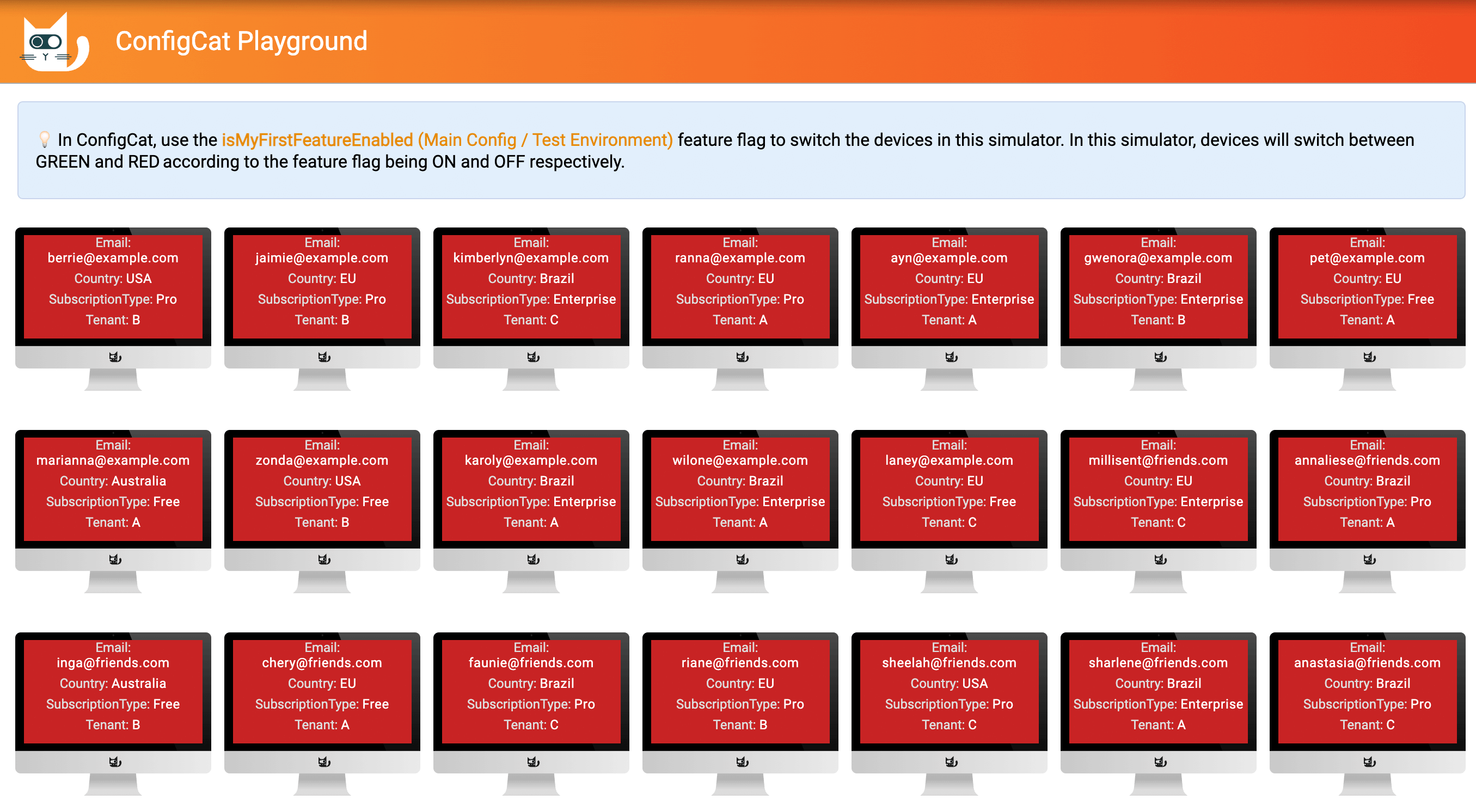This screenshot has height=812, width=1476.
Task: Select the ranna@example.com device screen
Action: pos(740,286)
